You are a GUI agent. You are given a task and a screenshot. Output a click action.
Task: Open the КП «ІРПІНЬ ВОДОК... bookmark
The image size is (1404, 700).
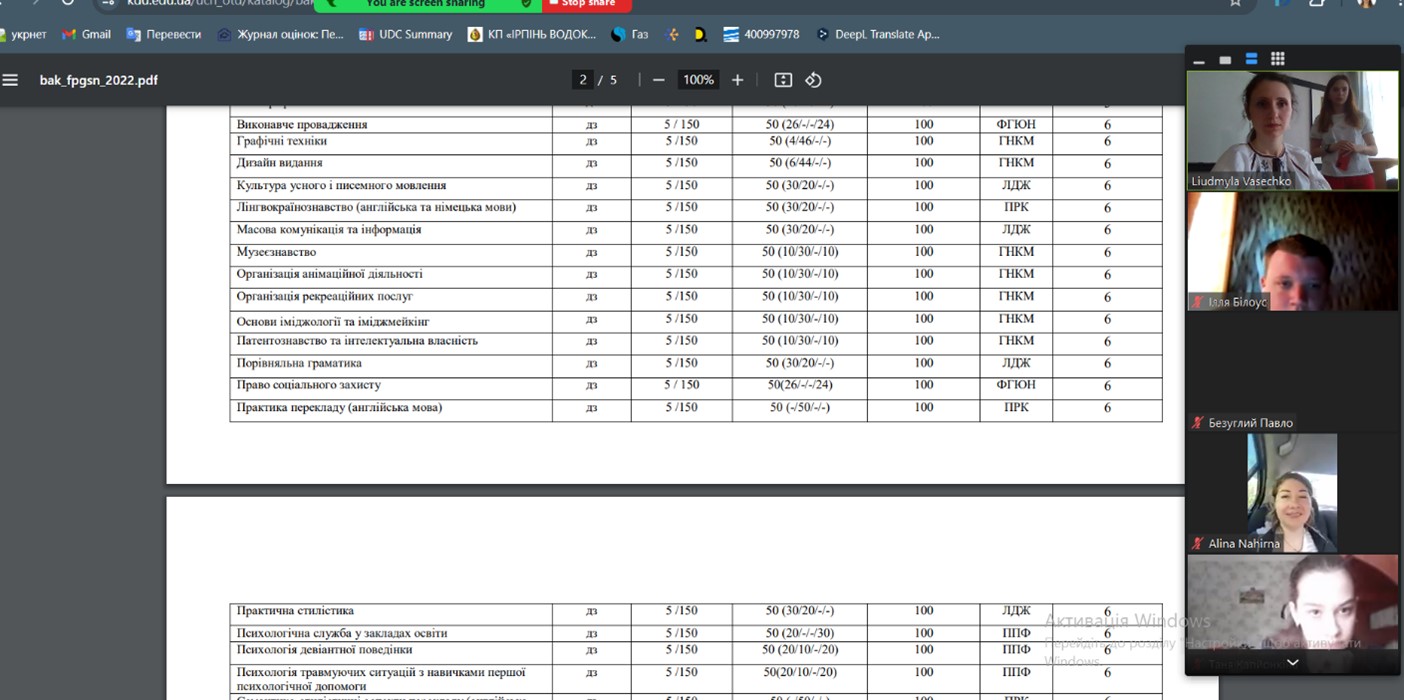coord(532,34)
